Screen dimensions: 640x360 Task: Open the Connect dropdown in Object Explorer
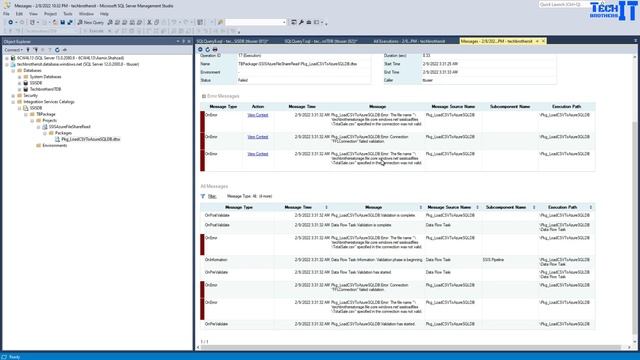pyautogui.click(x=13, y=50)
